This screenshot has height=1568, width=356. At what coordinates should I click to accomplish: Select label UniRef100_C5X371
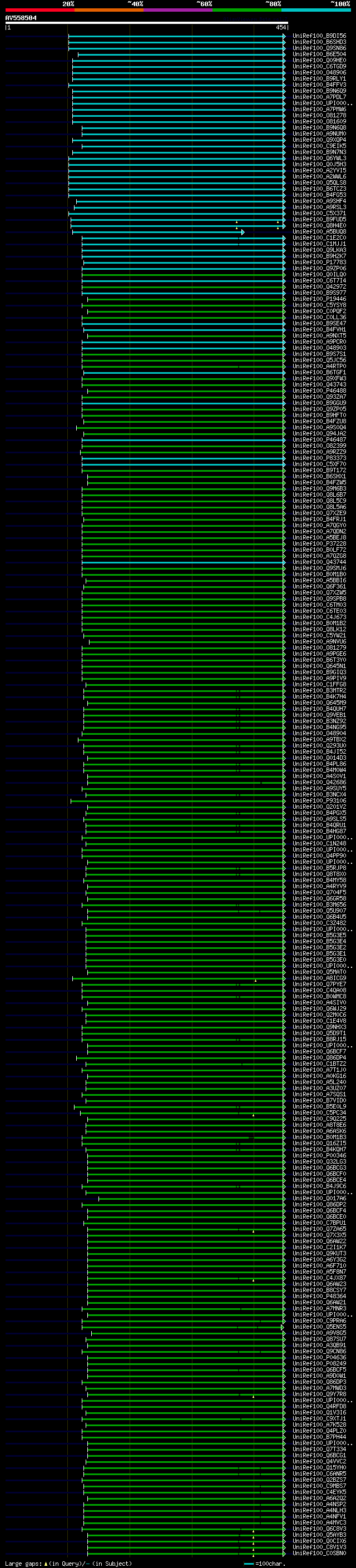coord(319,213)
